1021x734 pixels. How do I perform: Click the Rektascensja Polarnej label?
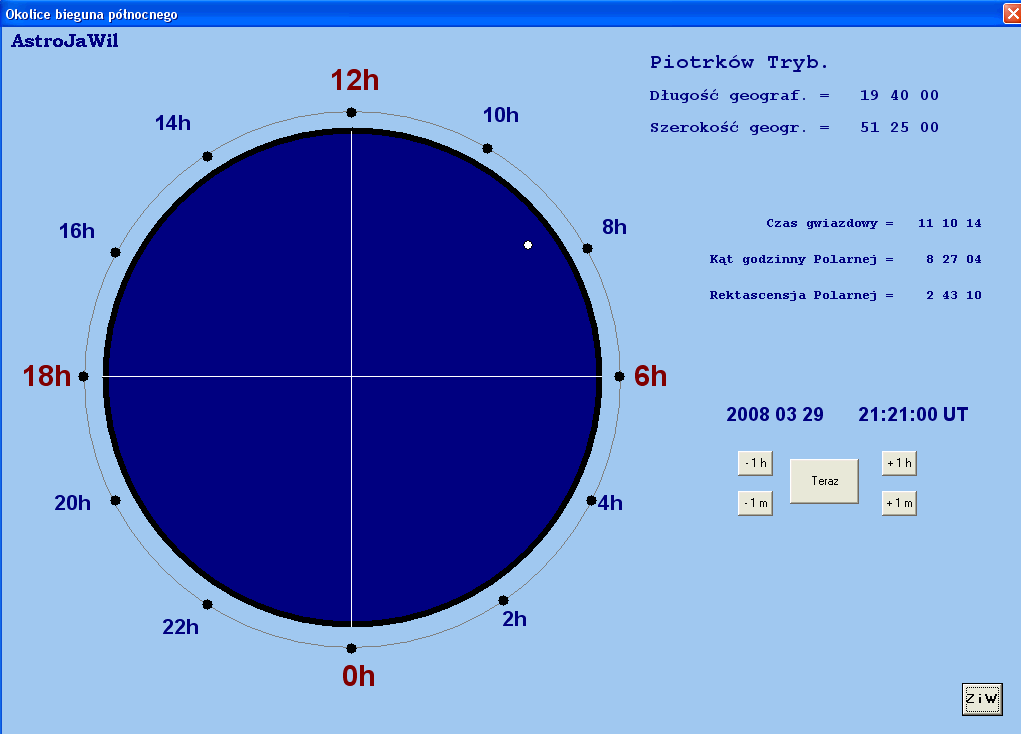click(793, 295)
